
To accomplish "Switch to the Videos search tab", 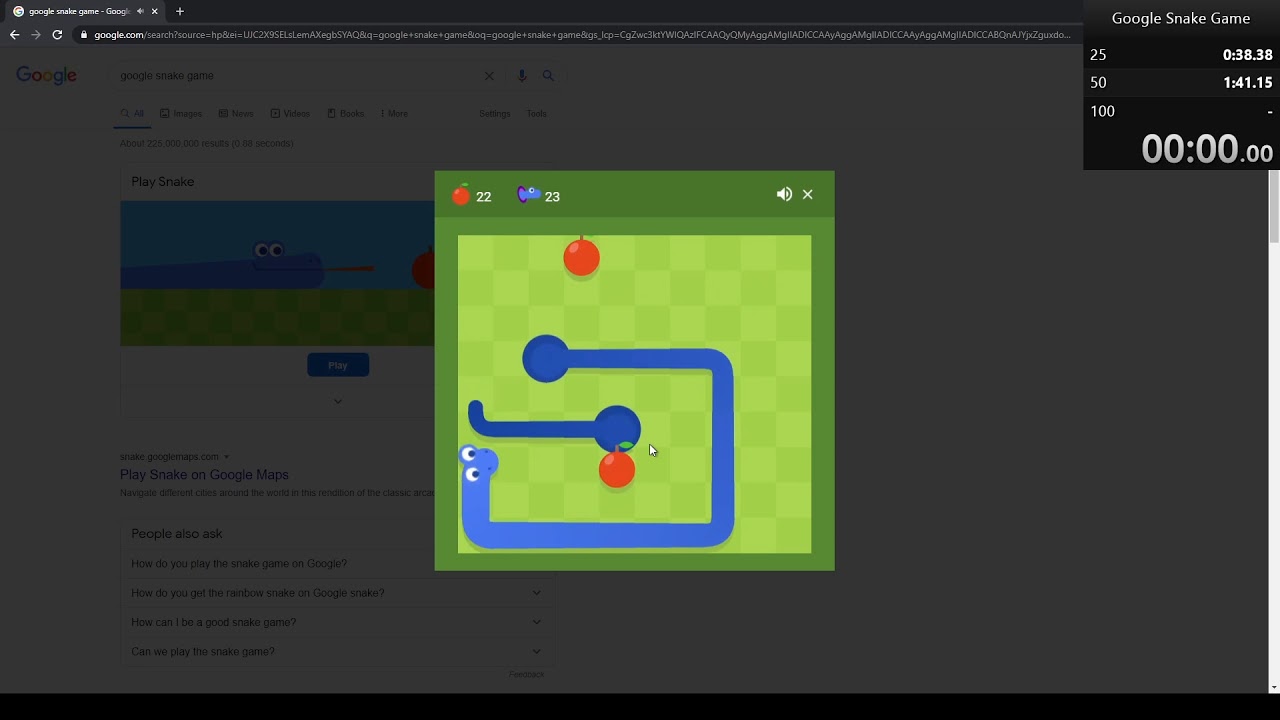I will tap(290, 114).
